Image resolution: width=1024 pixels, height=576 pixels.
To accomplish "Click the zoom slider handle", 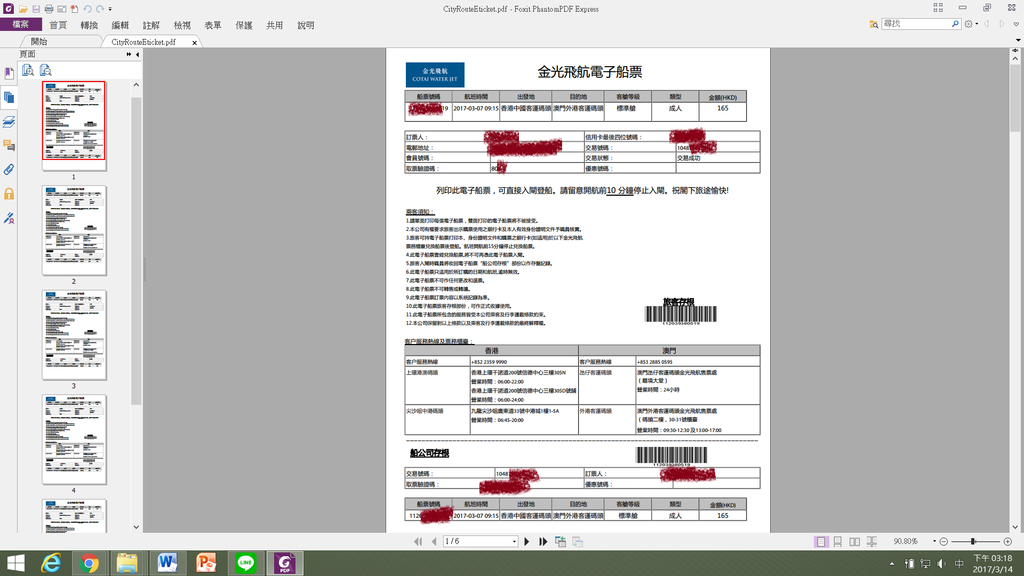I will pyautogui.click(x=973, y=541).
